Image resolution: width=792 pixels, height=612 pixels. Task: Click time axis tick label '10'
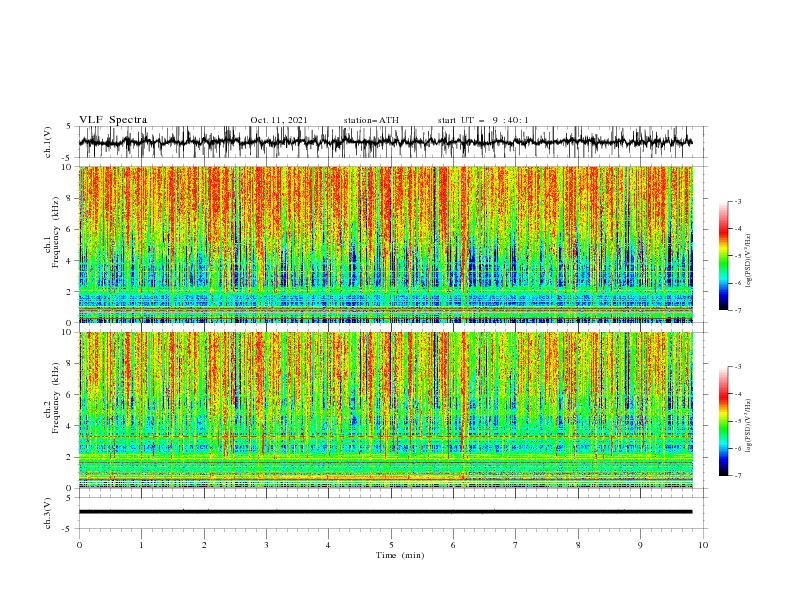(703, 545)
